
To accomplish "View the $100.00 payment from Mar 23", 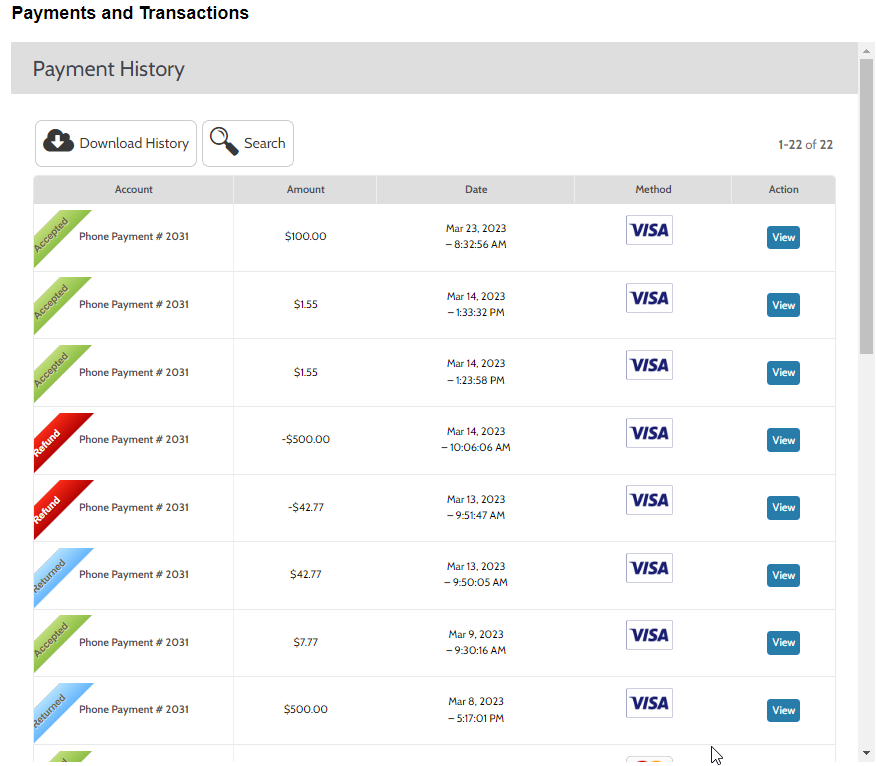I will pos(783,238).
